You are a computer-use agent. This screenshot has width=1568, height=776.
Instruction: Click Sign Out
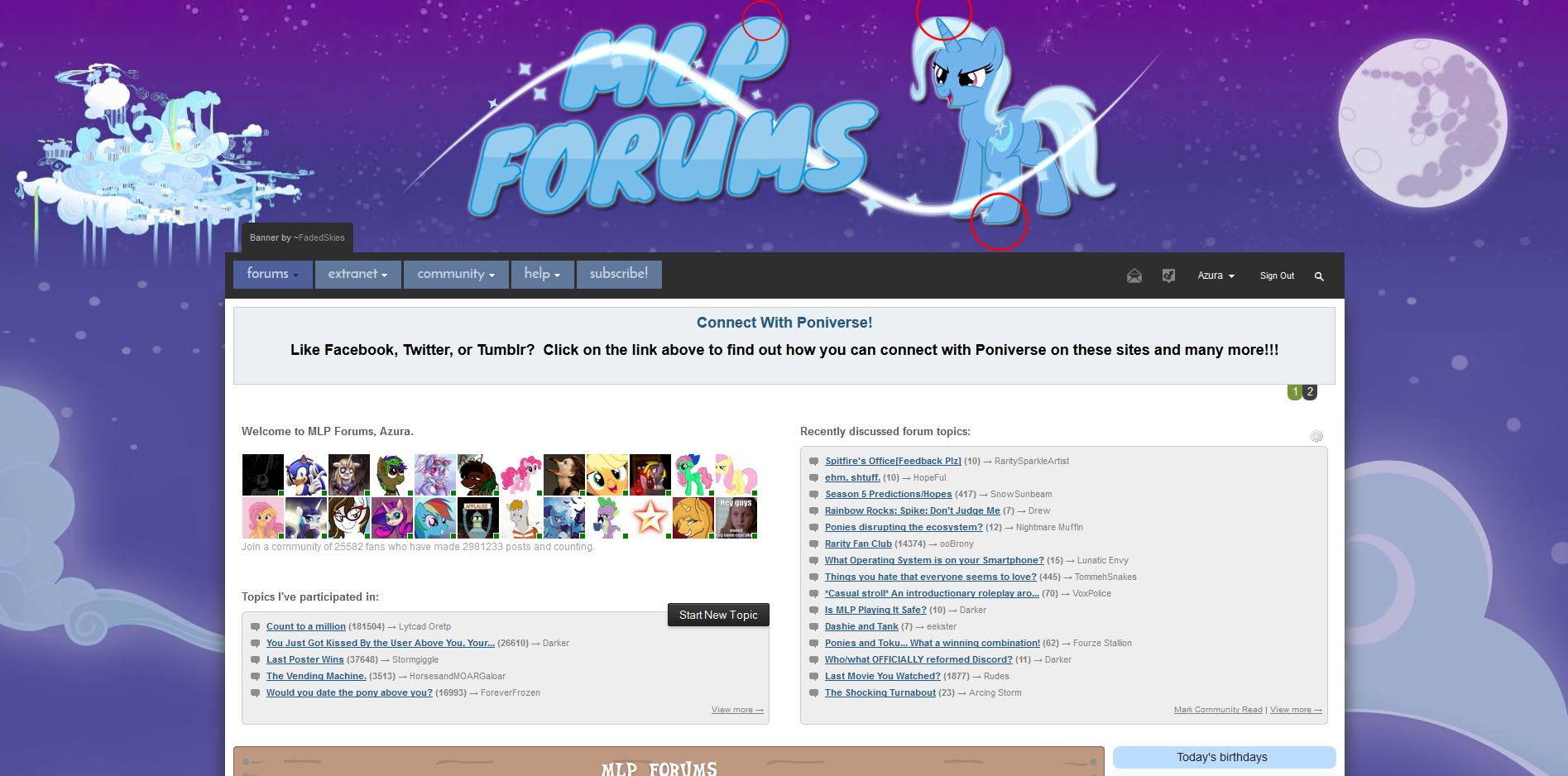[1277, 275]
